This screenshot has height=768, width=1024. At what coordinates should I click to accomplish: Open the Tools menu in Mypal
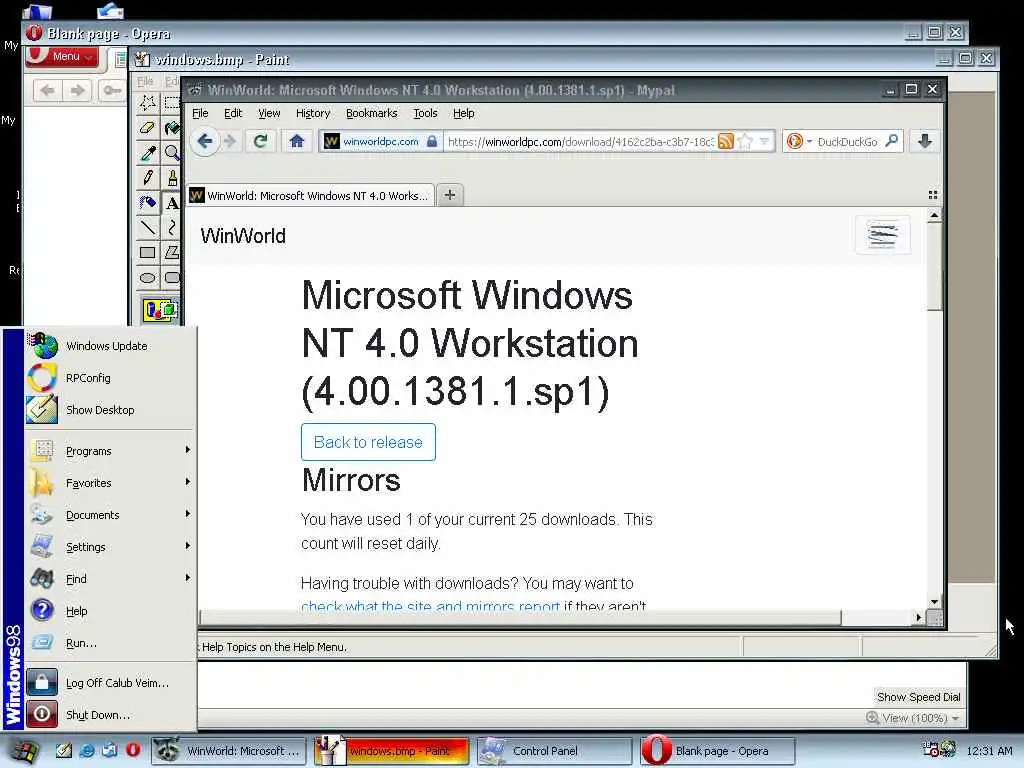click(x=425, y=113)
